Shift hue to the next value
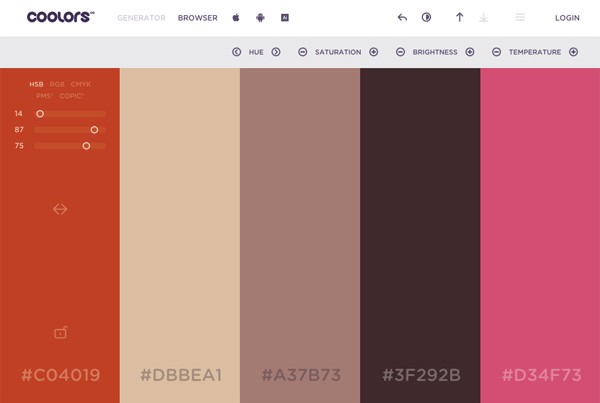Image resolution: width=600 pixels, height=403 pixels. point(276,52)
